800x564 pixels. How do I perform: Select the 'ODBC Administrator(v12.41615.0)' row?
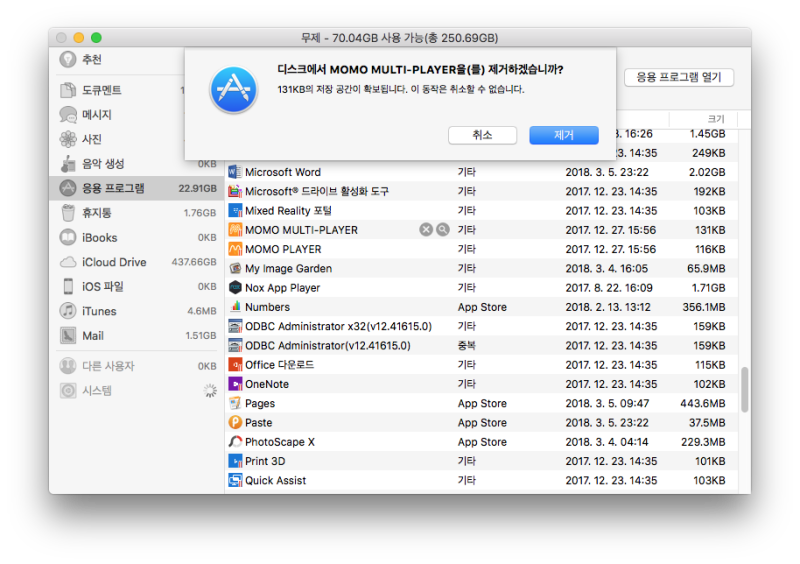[481, 346]
